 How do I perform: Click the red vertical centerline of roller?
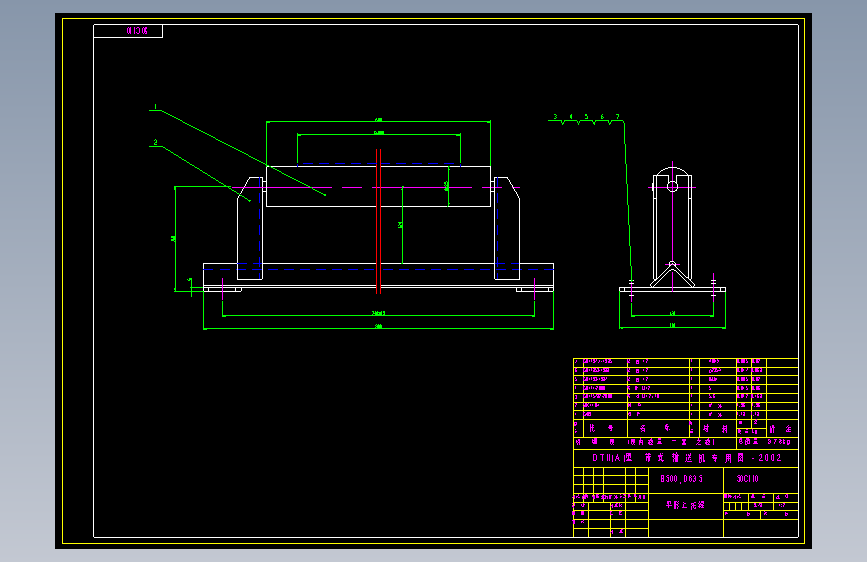[x=379, y=221]
